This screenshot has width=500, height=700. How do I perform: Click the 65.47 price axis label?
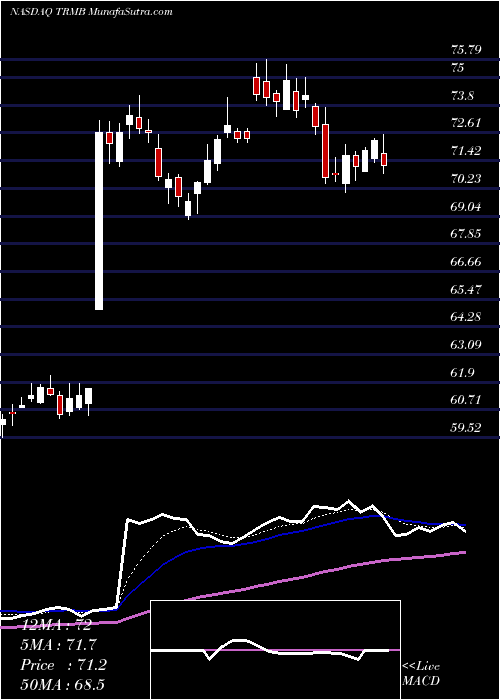tap(466, 290)
